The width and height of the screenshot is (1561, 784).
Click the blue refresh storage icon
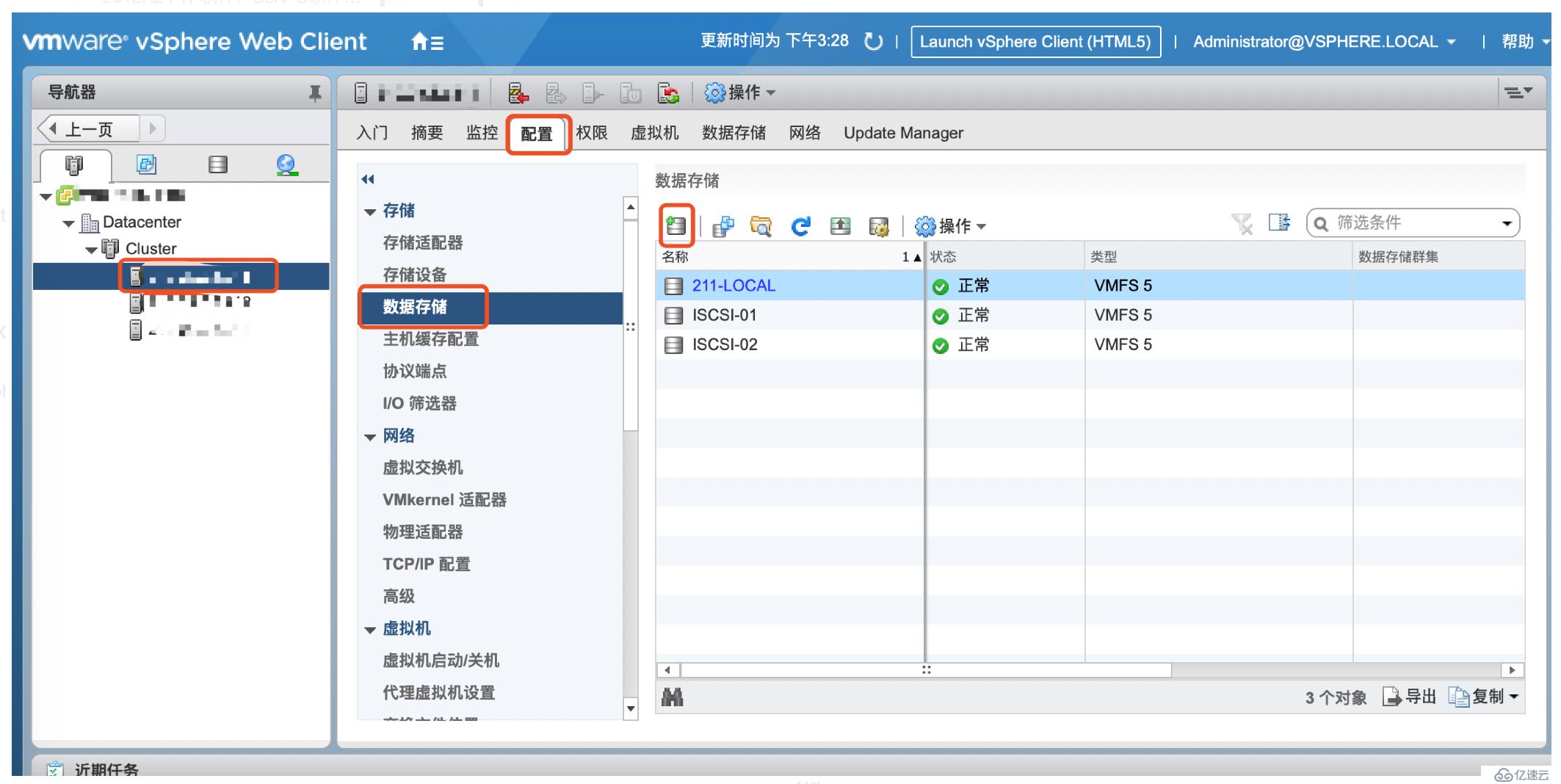pyautogui.click(x=800, y=225)
